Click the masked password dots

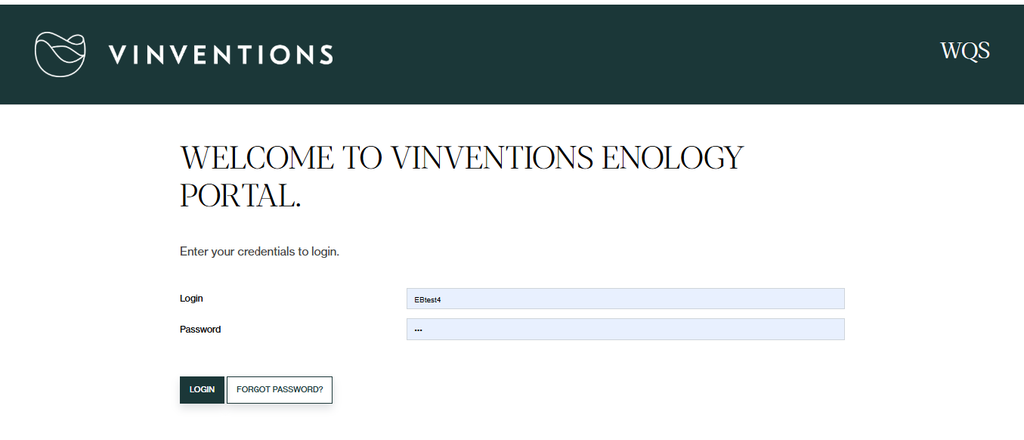pyautogui.click(x=418, y=330)
